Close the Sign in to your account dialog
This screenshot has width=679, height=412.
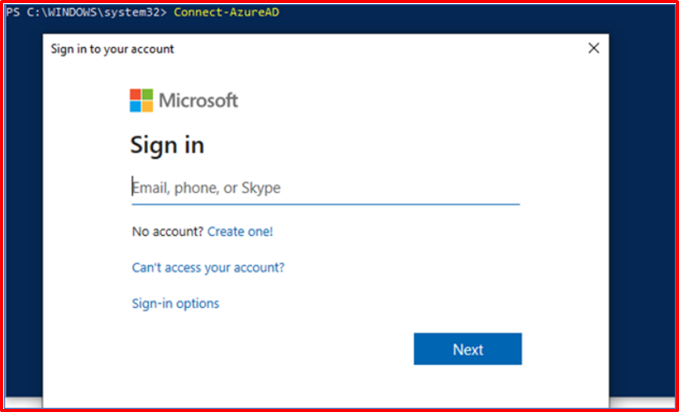pyautogui.click(x=594, y=49)
